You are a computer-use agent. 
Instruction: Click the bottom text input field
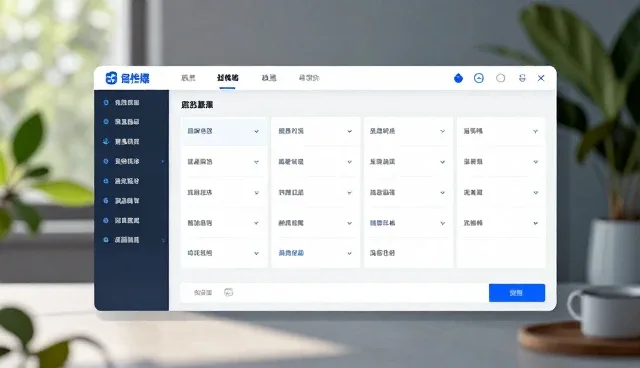click(x=334, y=293)
